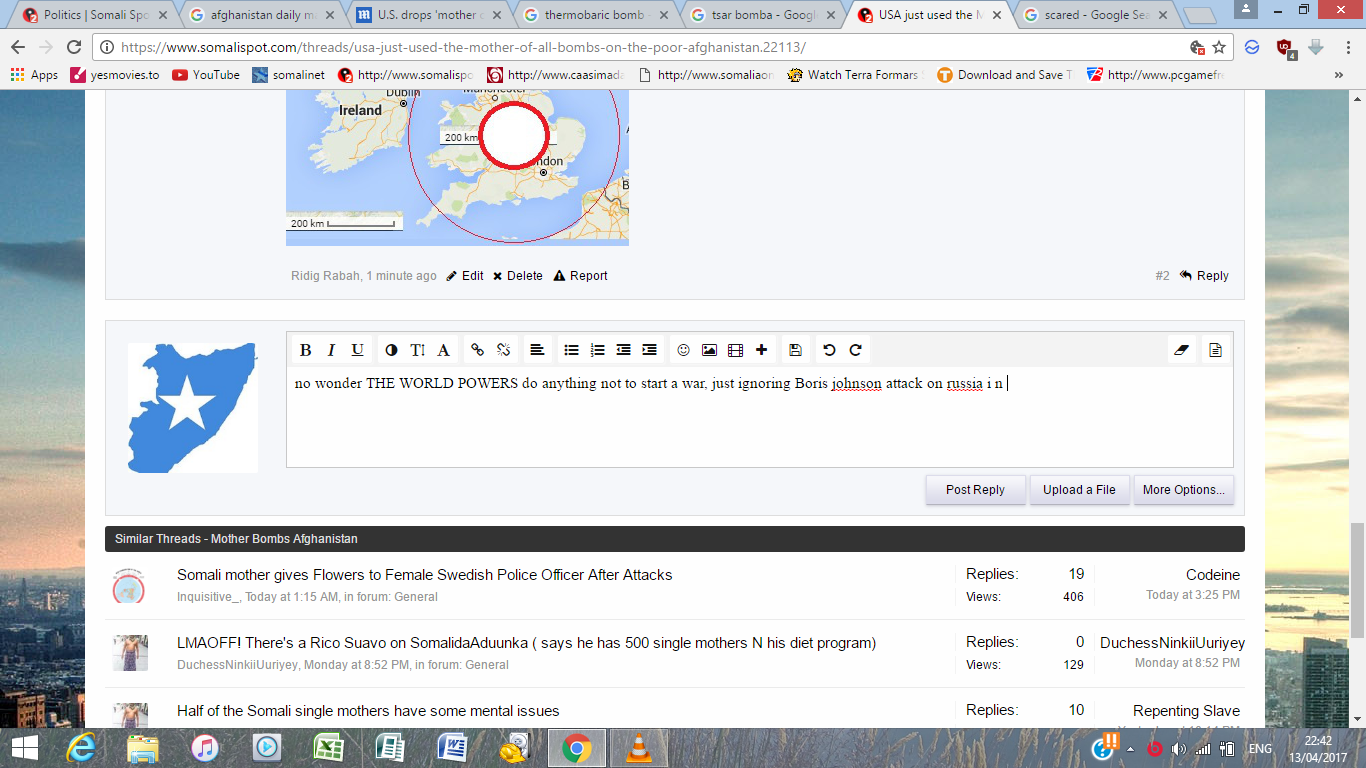Toggle bold formatting in reply editor
This screenshot has width=1366, height=768.
(x=306, y=350)
